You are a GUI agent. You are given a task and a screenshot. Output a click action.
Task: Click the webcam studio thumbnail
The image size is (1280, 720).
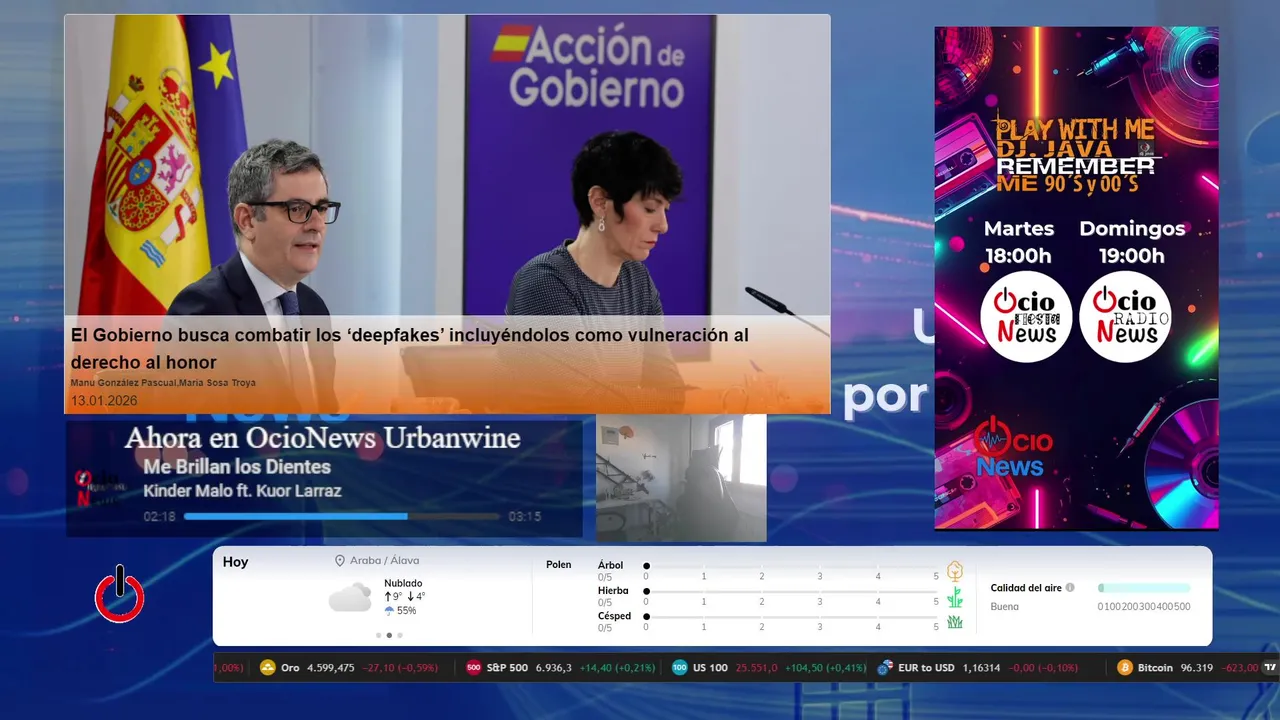point(681,478)
